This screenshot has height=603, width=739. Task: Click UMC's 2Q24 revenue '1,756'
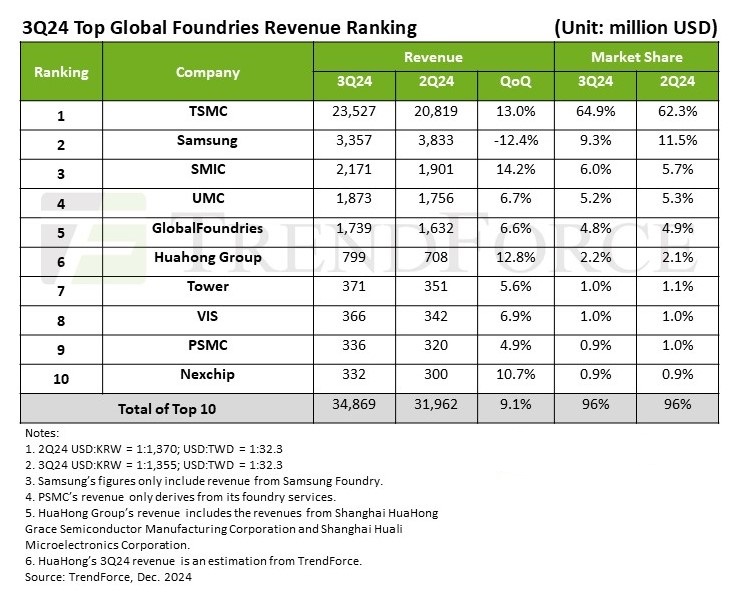436,198
